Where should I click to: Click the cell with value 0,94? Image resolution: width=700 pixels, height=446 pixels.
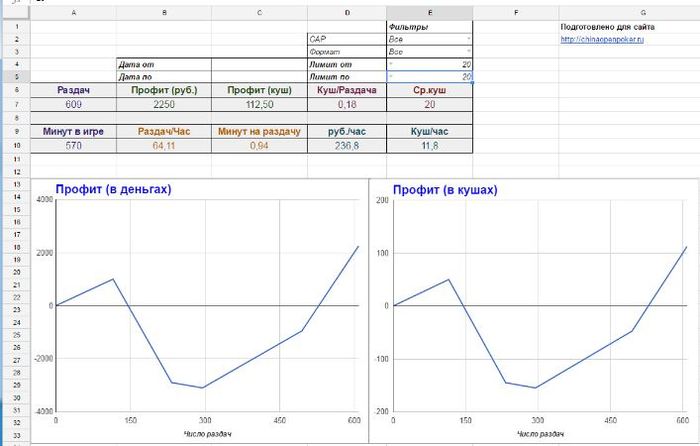click(259, 146)
